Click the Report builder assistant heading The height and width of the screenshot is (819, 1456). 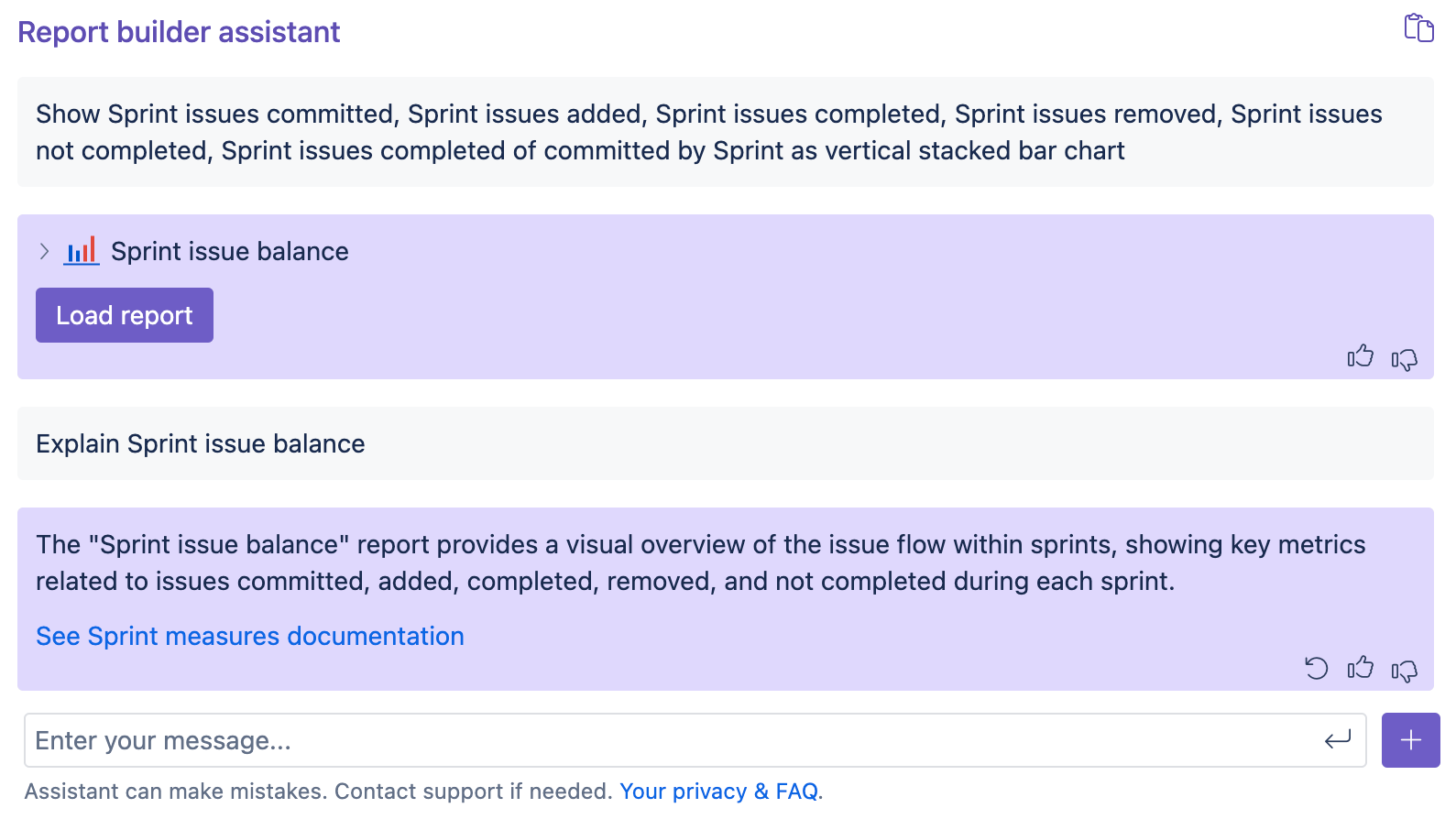[179, 32]
